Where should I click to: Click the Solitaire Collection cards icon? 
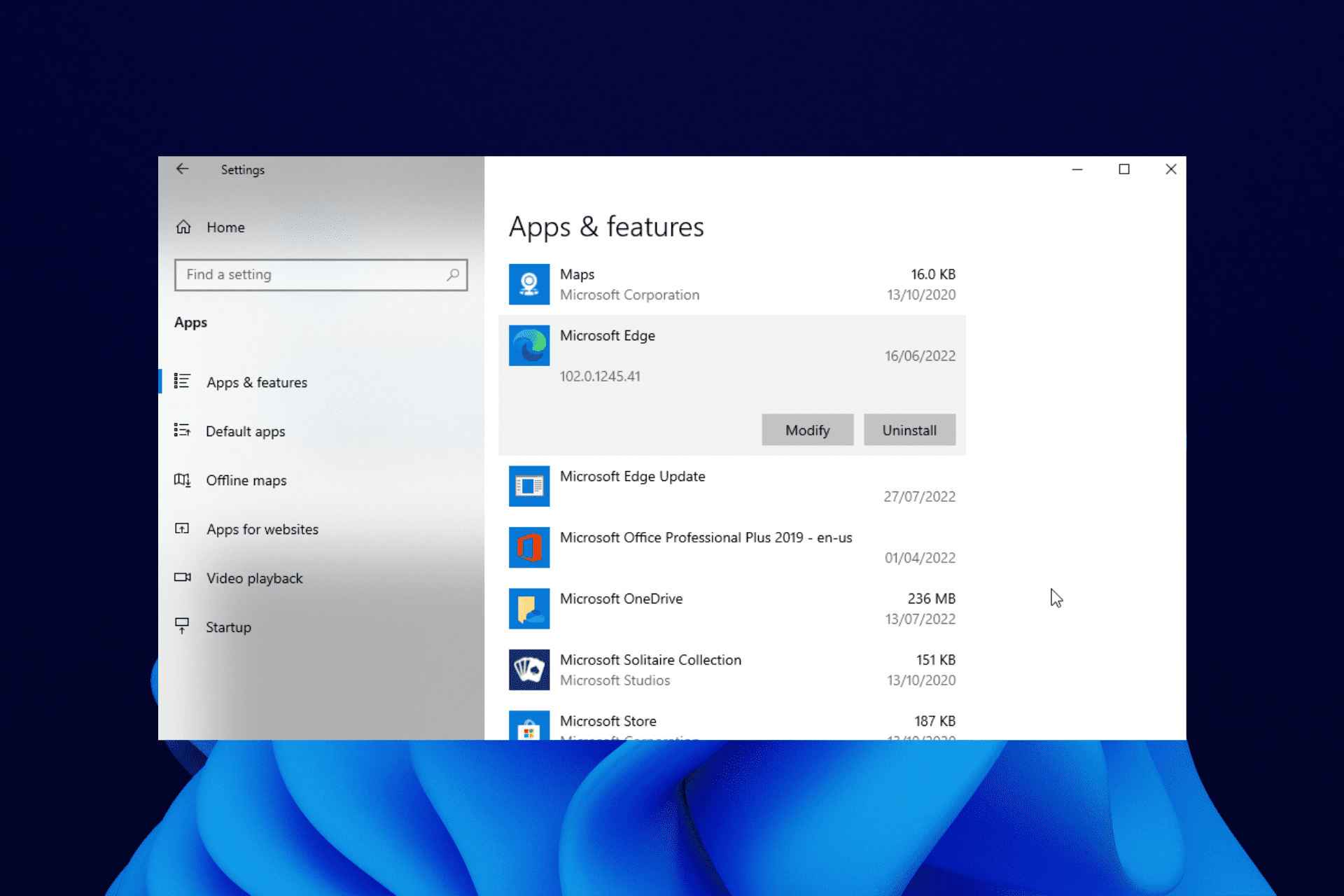(x=529, y=670)
